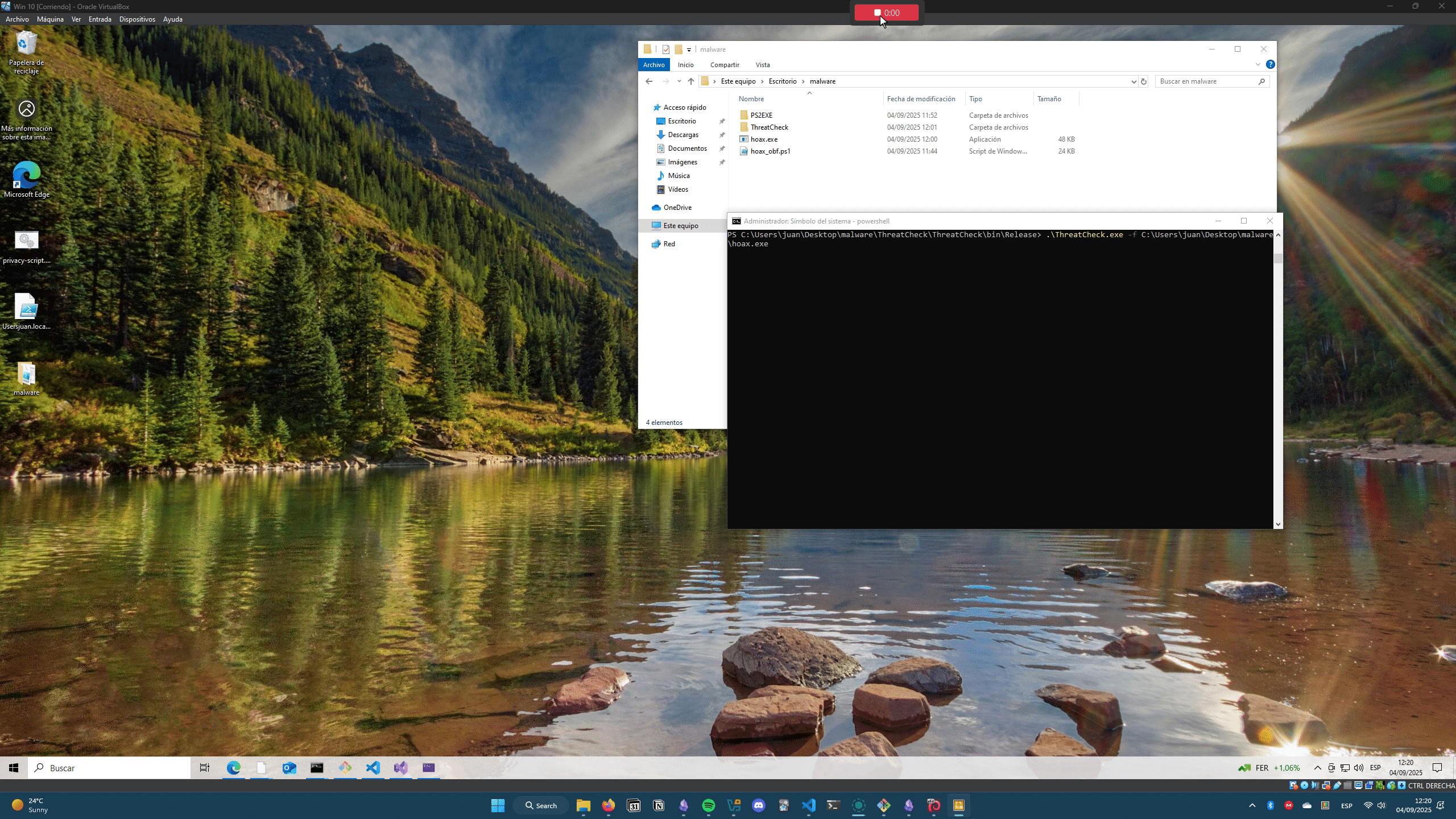Open Visual Studio Code in guest taskbar
Screen dimensions: 1456x819
tap(373, 768)
